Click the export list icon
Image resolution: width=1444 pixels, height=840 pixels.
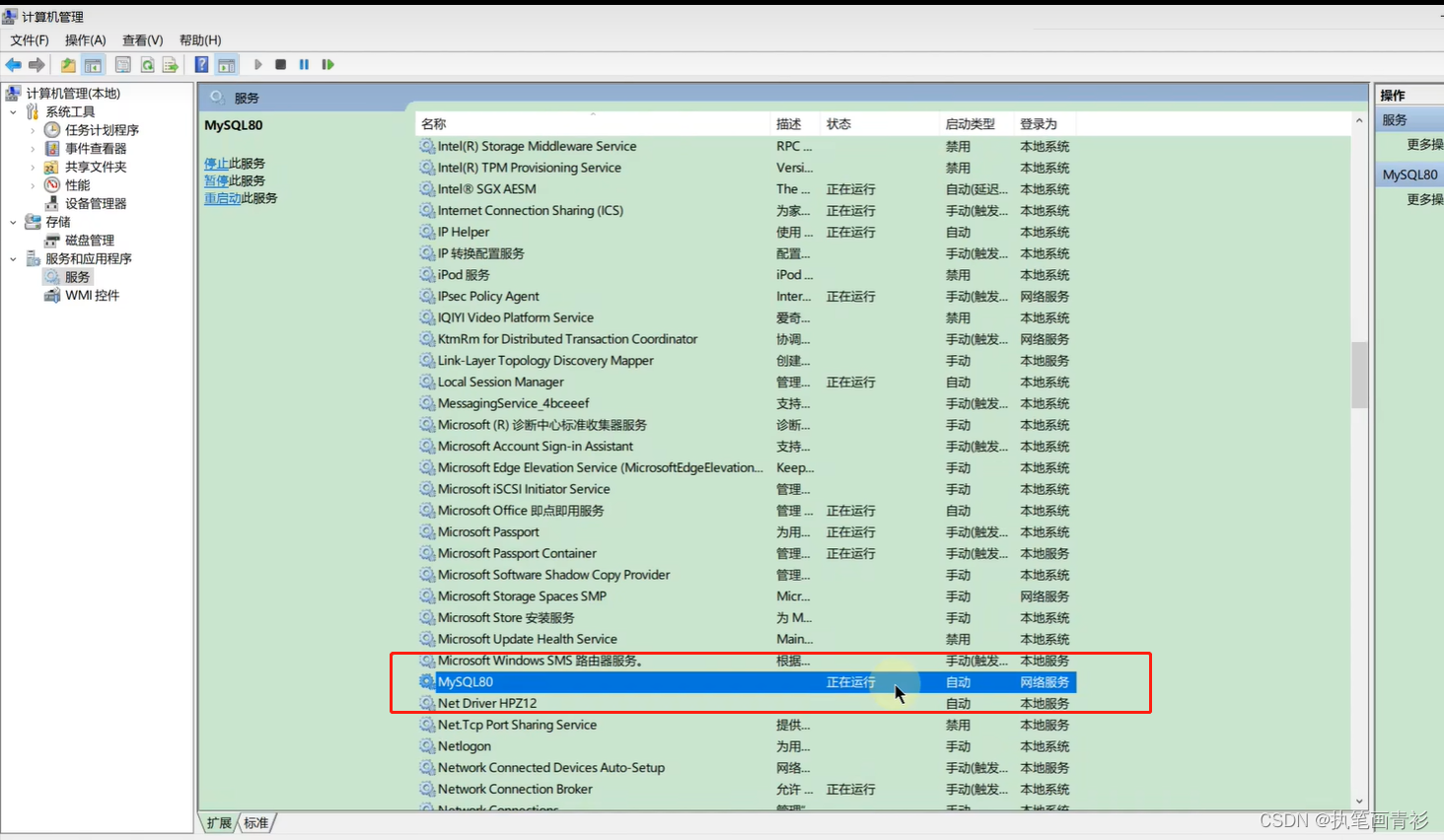tap(170, 64)
